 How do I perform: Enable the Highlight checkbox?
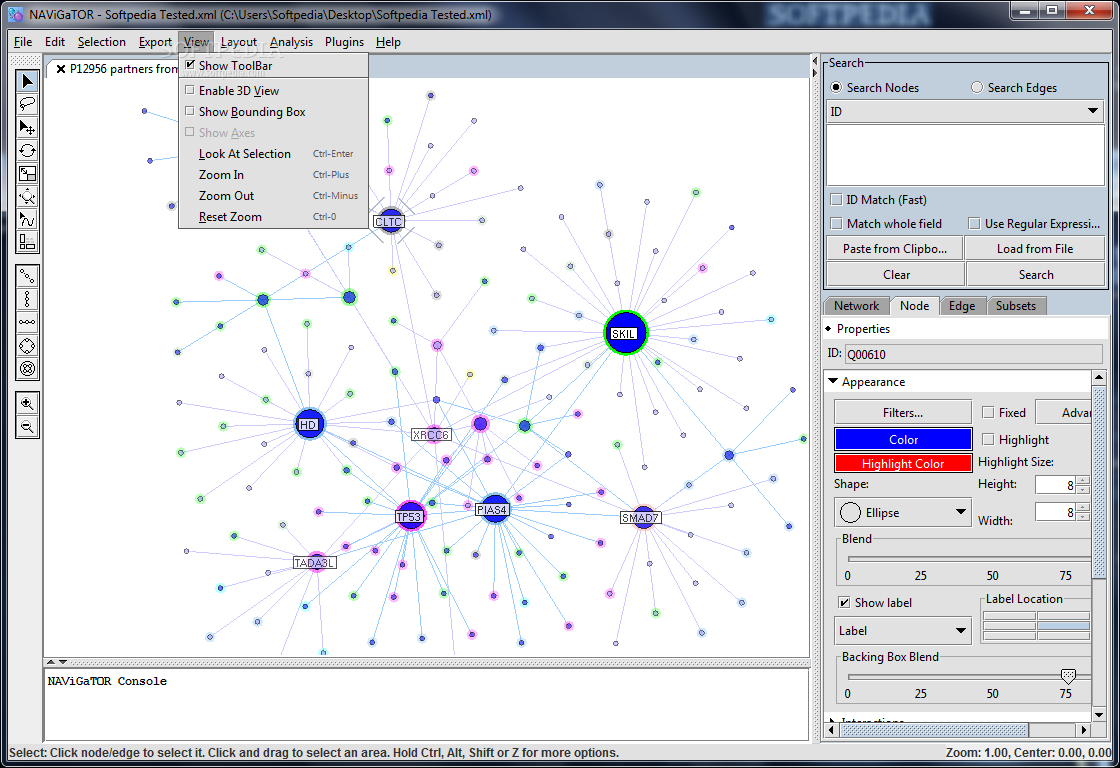point(988,439)
